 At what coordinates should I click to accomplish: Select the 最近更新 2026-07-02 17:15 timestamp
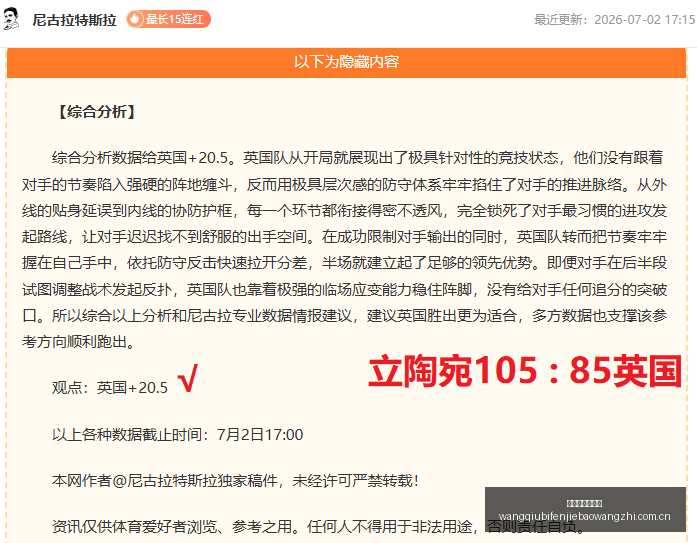[x=614, y=20]
